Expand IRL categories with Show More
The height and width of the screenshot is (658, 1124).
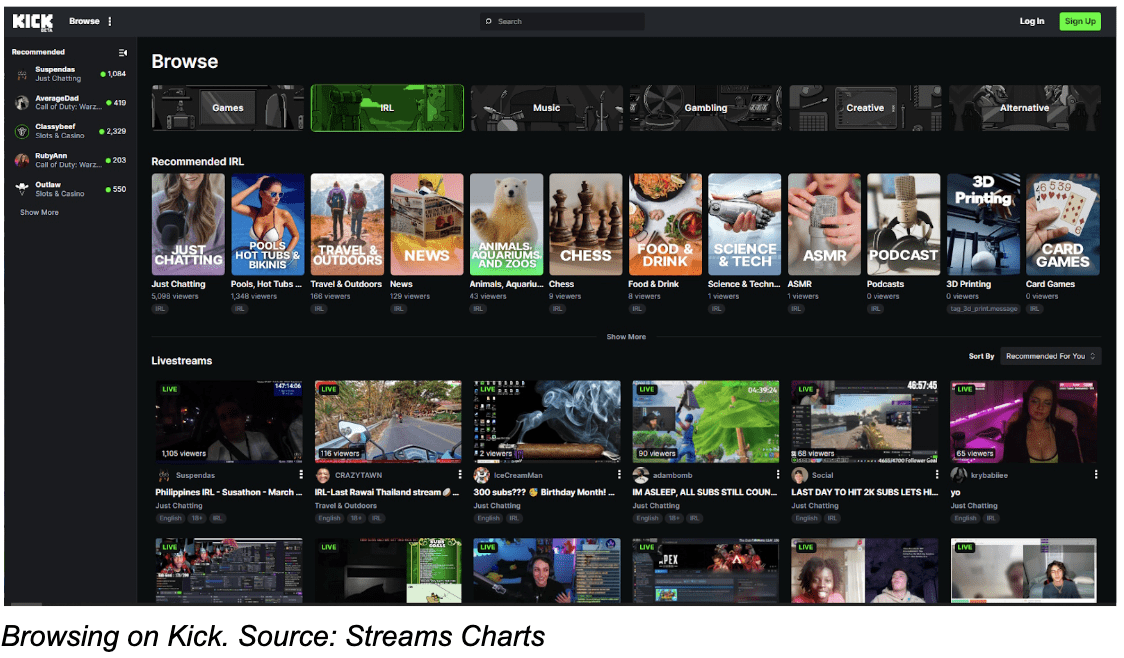pos(626,337)
